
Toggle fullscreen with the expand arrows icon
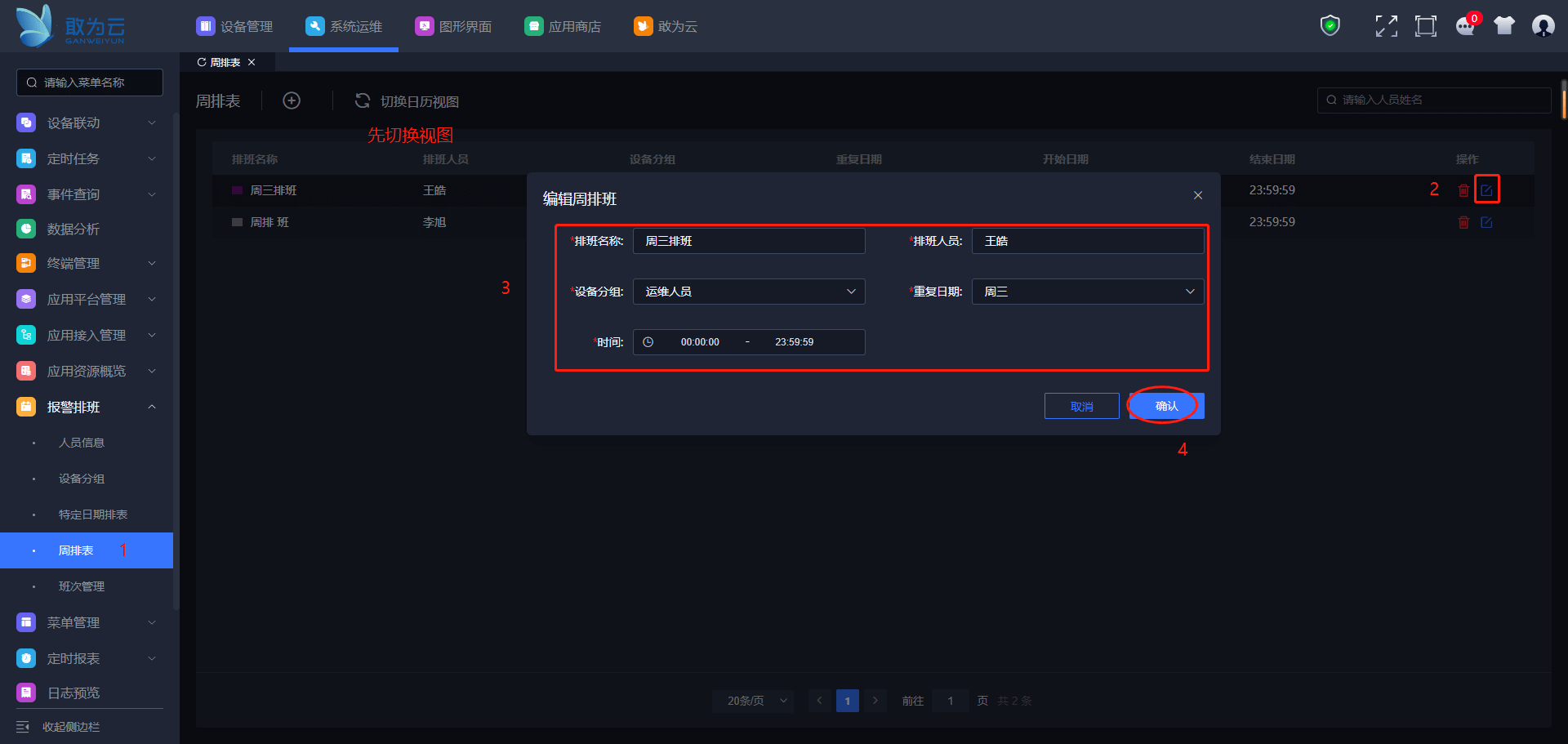coord(1386,26)
